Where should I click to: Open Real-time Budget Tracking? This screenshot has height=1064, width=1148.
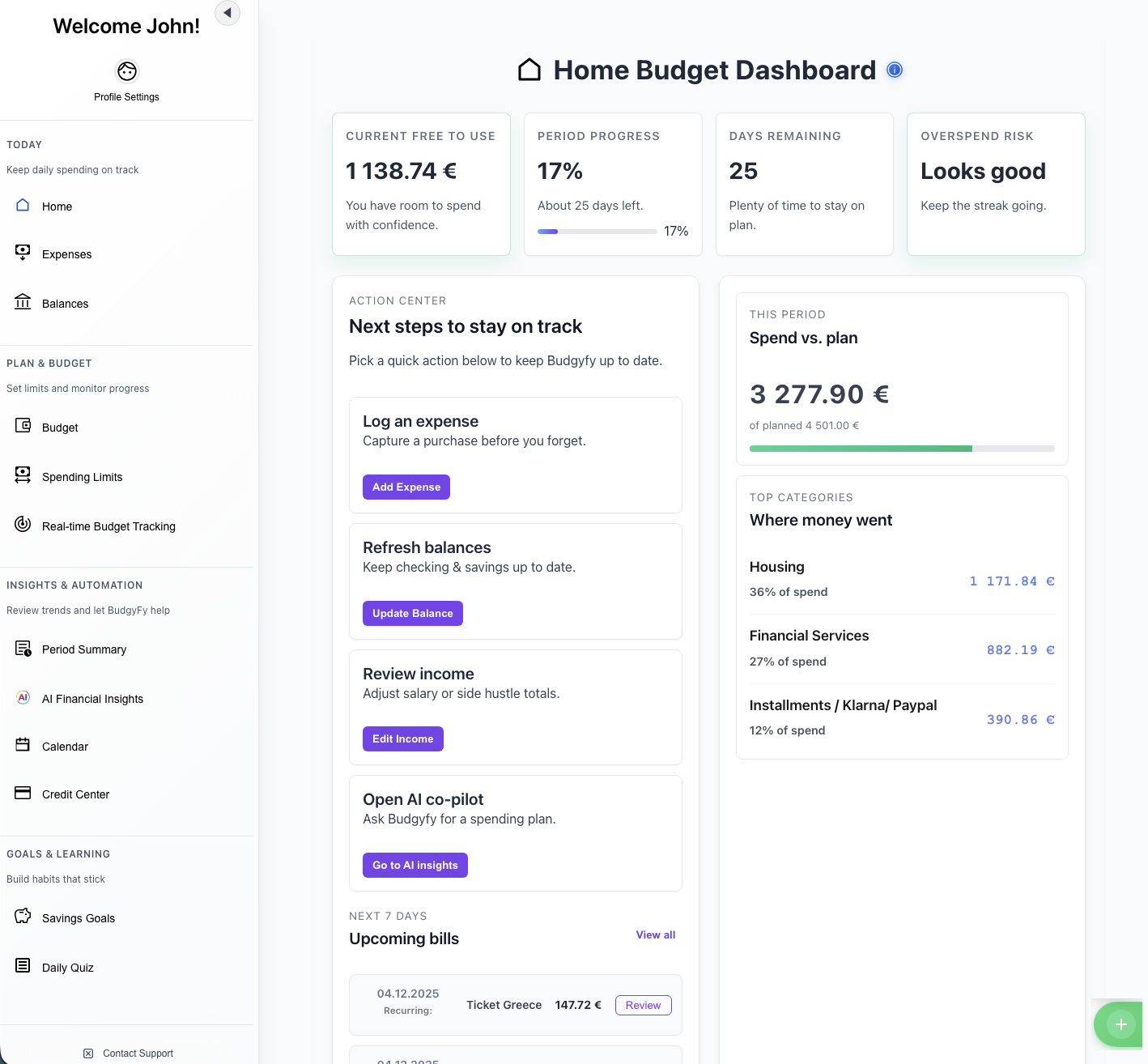click(23, 525)
